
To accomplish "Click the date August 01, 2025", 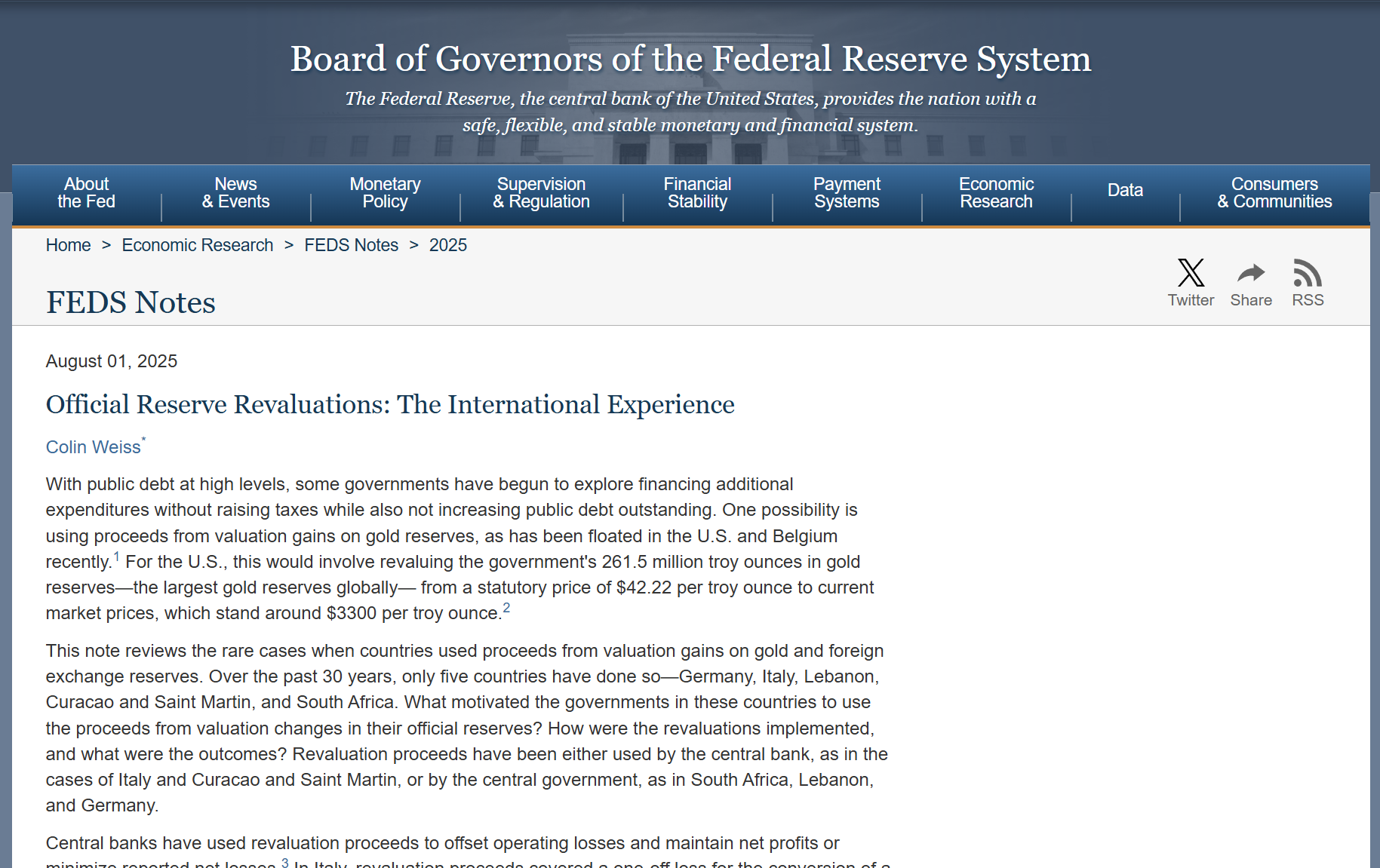I will (112, 361).
